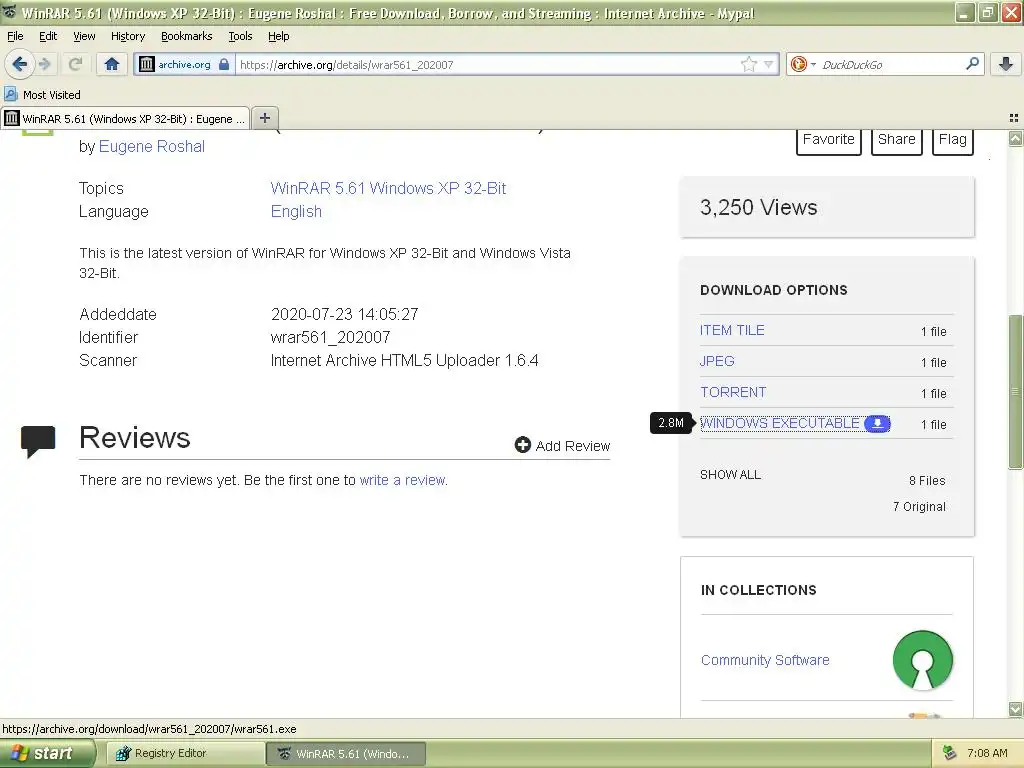Open the TORRENT download option

[733, 392]
